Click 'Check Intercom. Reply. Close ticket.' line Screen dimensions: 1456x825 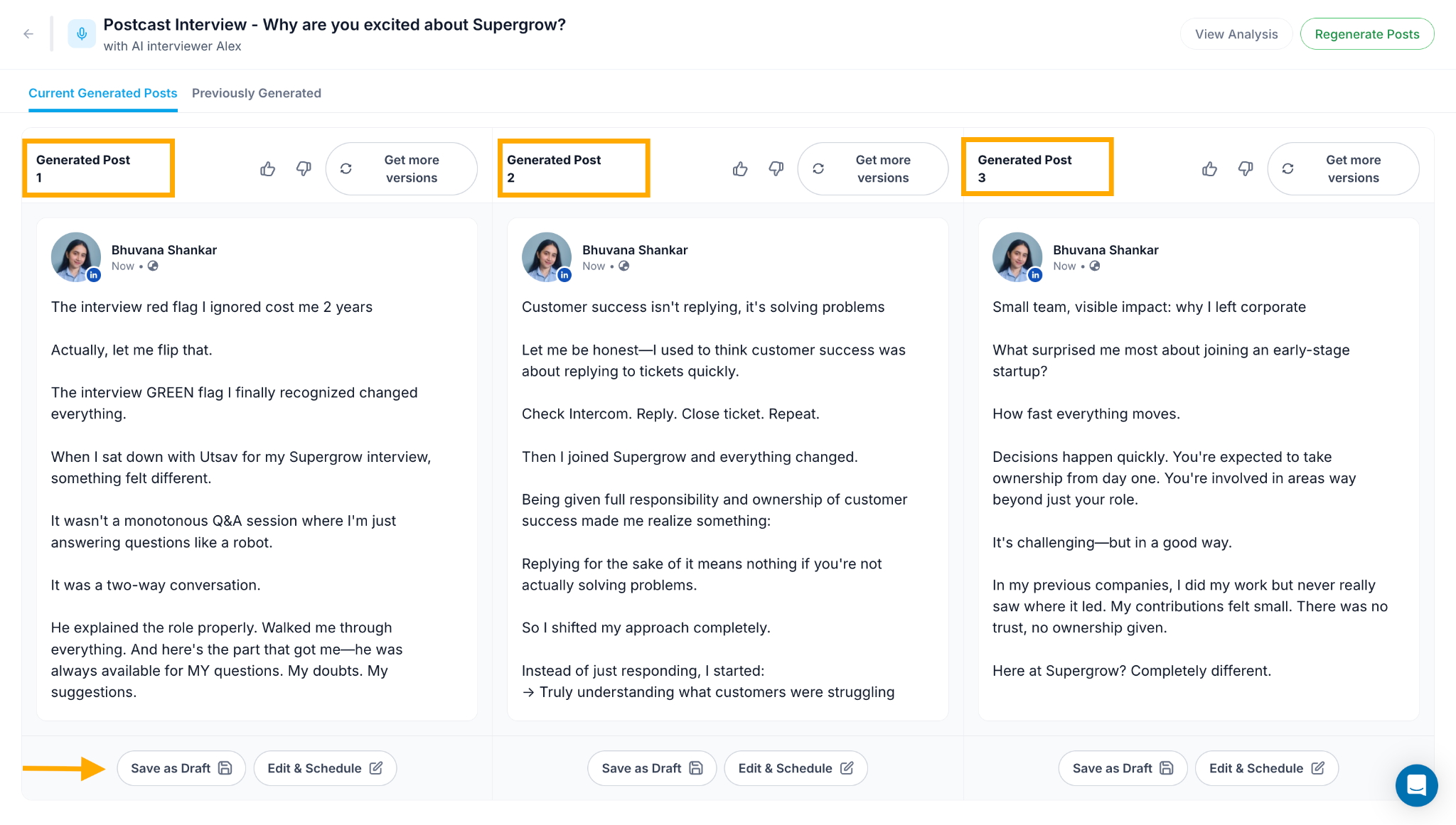point(670,414)
